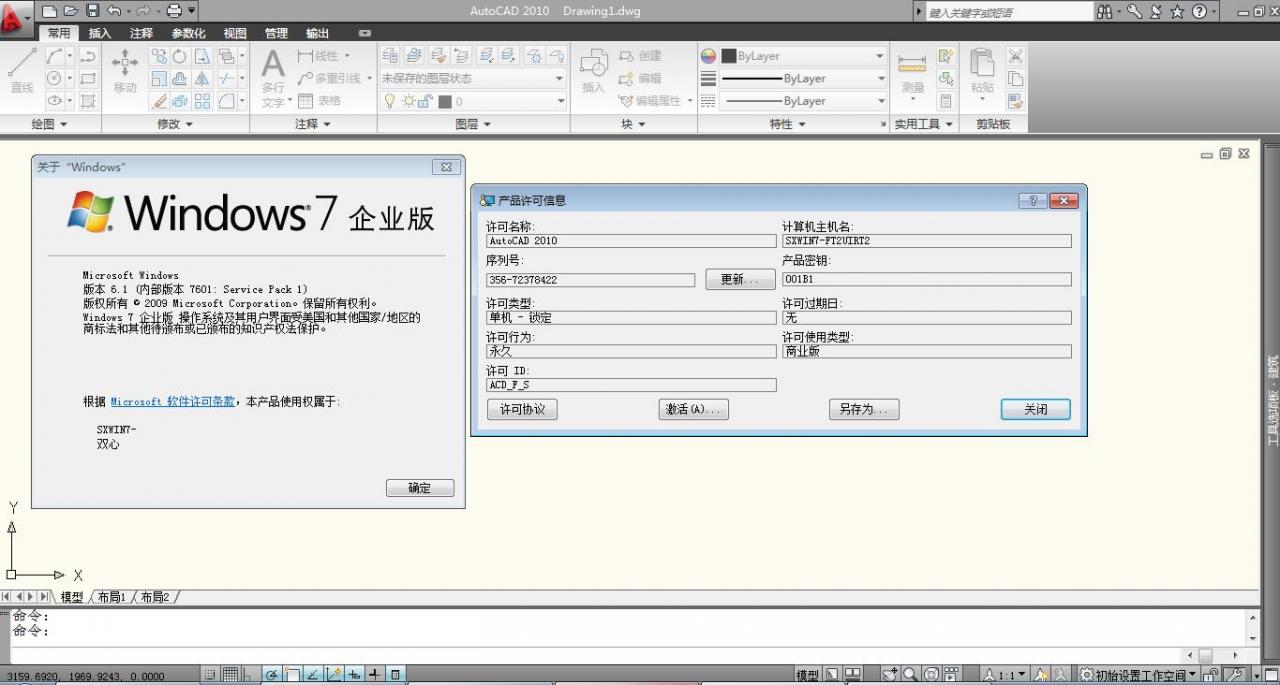Switch to the 参数化 ribbon tab
The height and width of the screenshot is (685, 1280).
188,33
